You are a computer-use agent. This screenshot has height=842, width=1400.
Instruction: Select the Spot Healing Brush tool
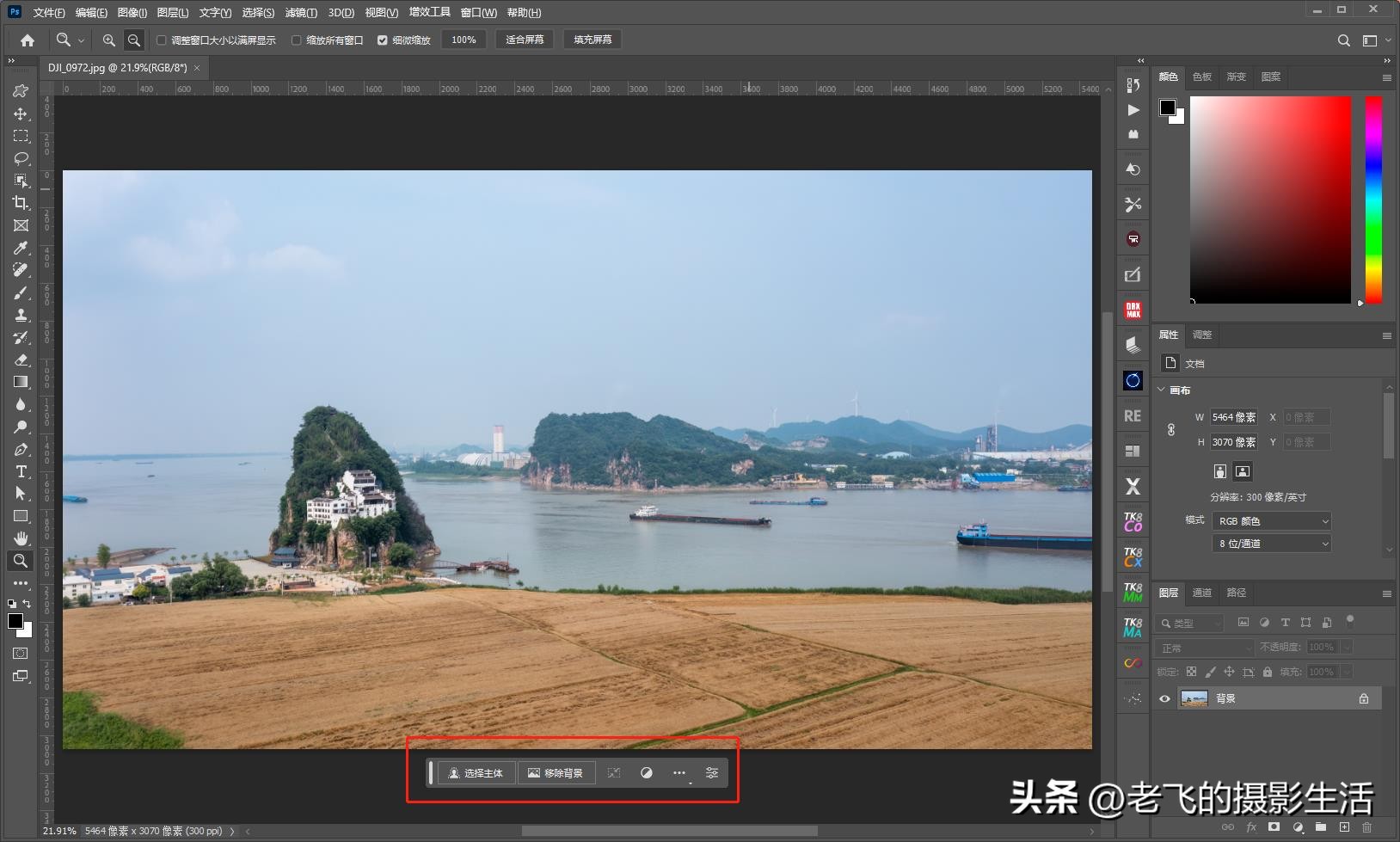pyautogui.click(x=21, y=269)
